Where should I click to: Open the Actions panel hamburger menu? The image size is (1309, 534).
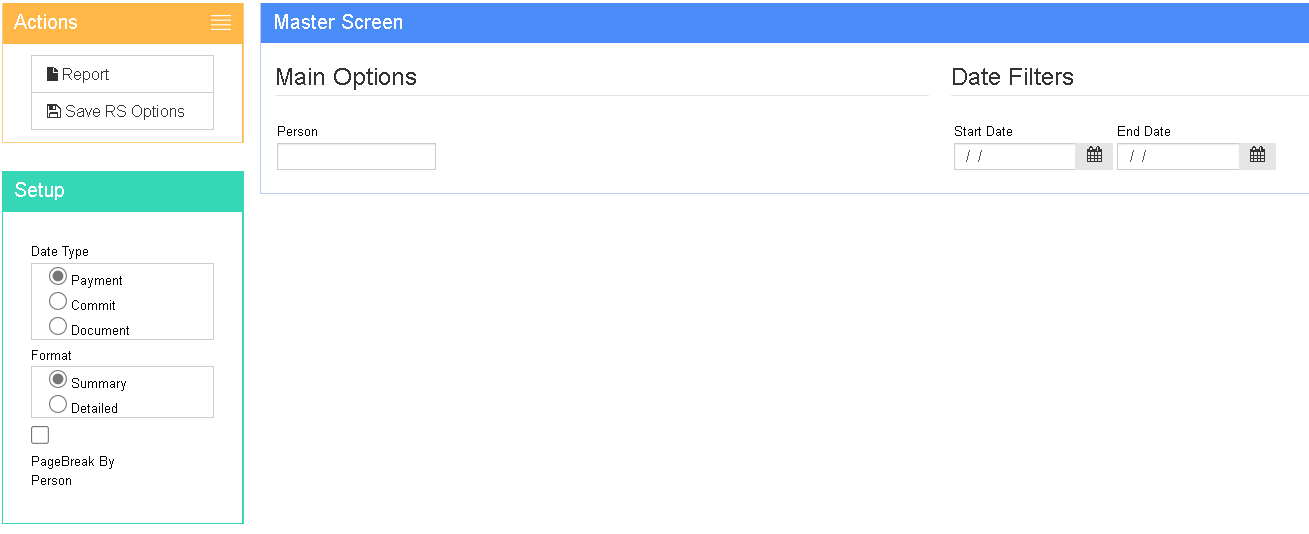click(221, 23)
